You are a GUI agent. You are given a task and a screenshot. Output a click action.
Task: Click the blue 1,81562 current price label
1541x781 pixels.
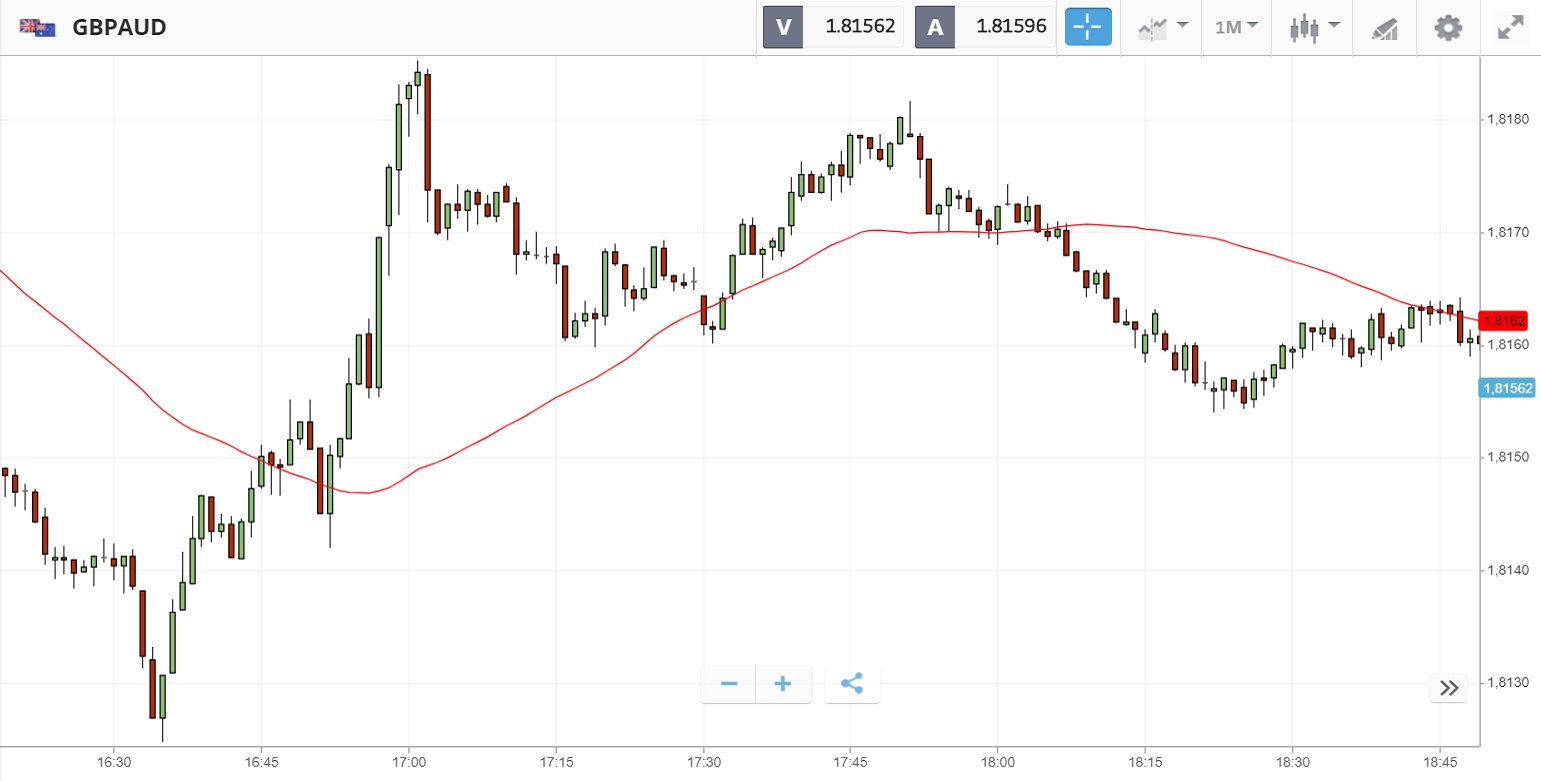click(x=1508, y=388)
